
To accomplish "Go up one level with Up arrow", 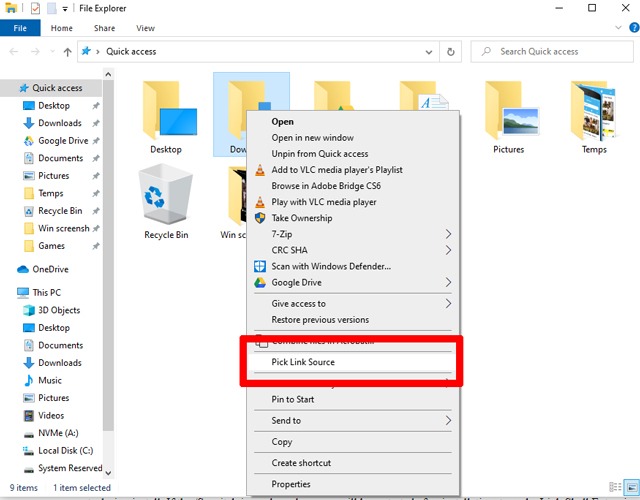I will (x=68, y=52).
